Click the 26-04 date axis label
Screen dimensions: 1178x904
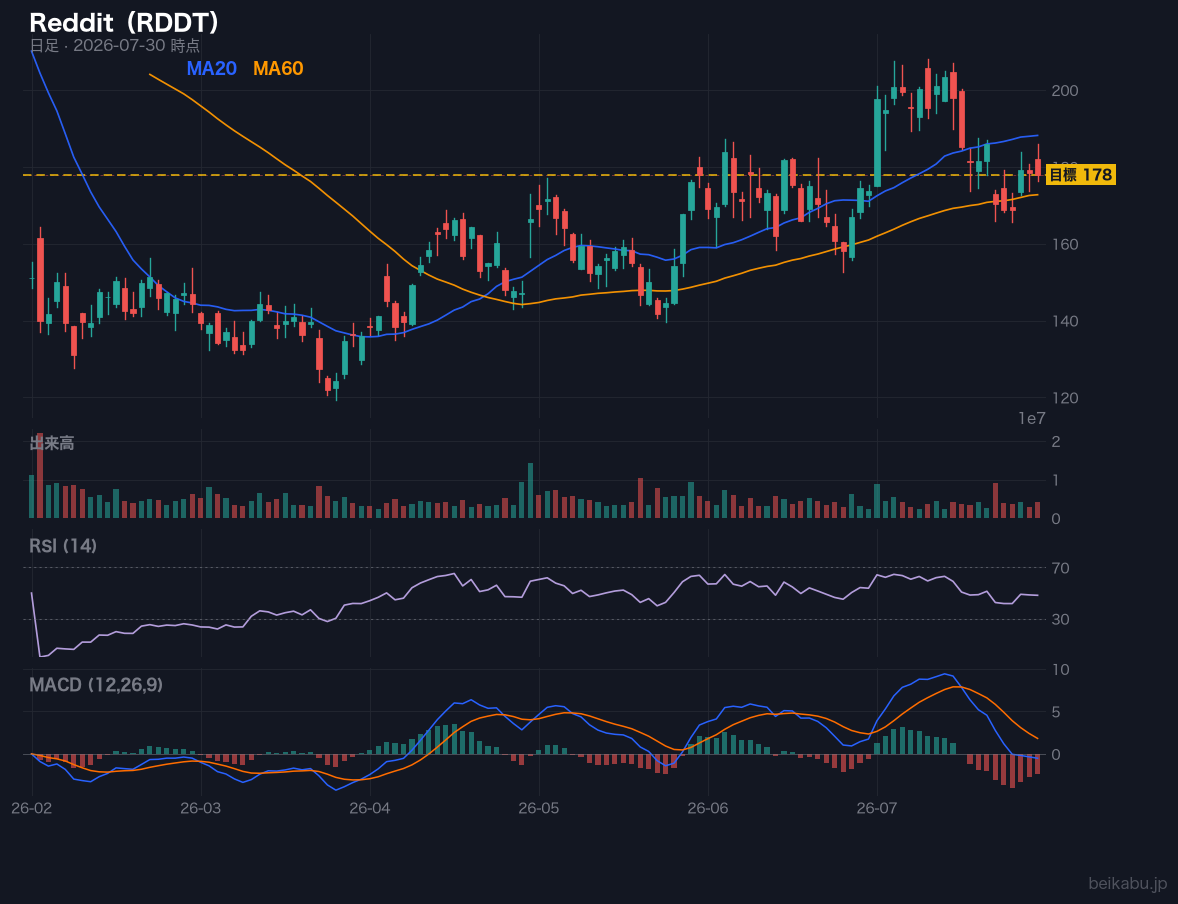coord(370,809)
